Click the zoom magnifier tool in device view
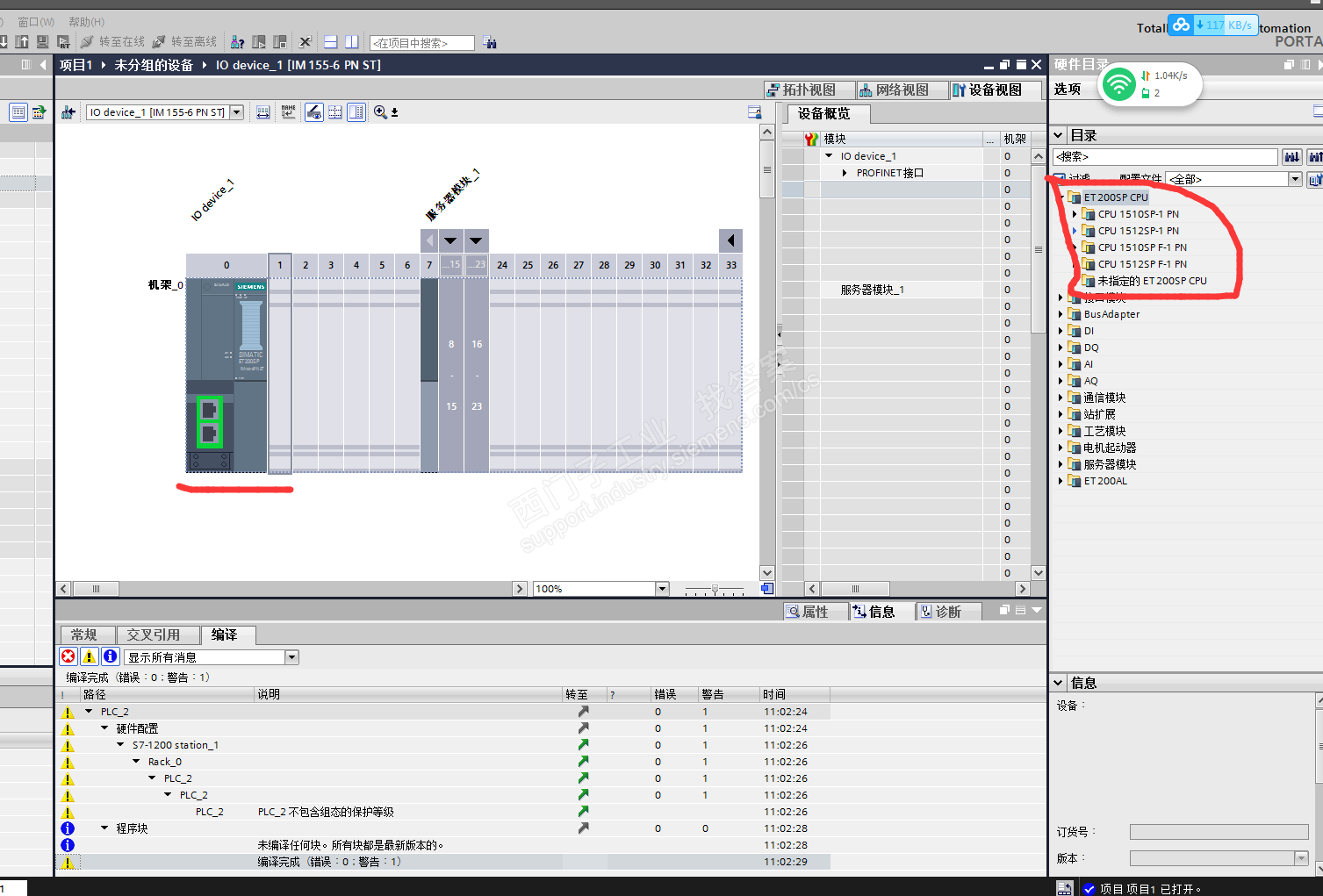Screen dimensions: 1323x896 (380, 112)
